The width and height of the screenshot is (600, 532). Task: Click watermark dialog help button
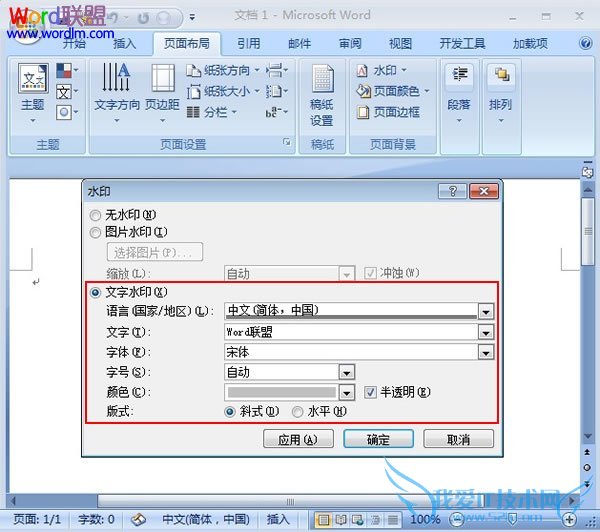pos(452,191)
